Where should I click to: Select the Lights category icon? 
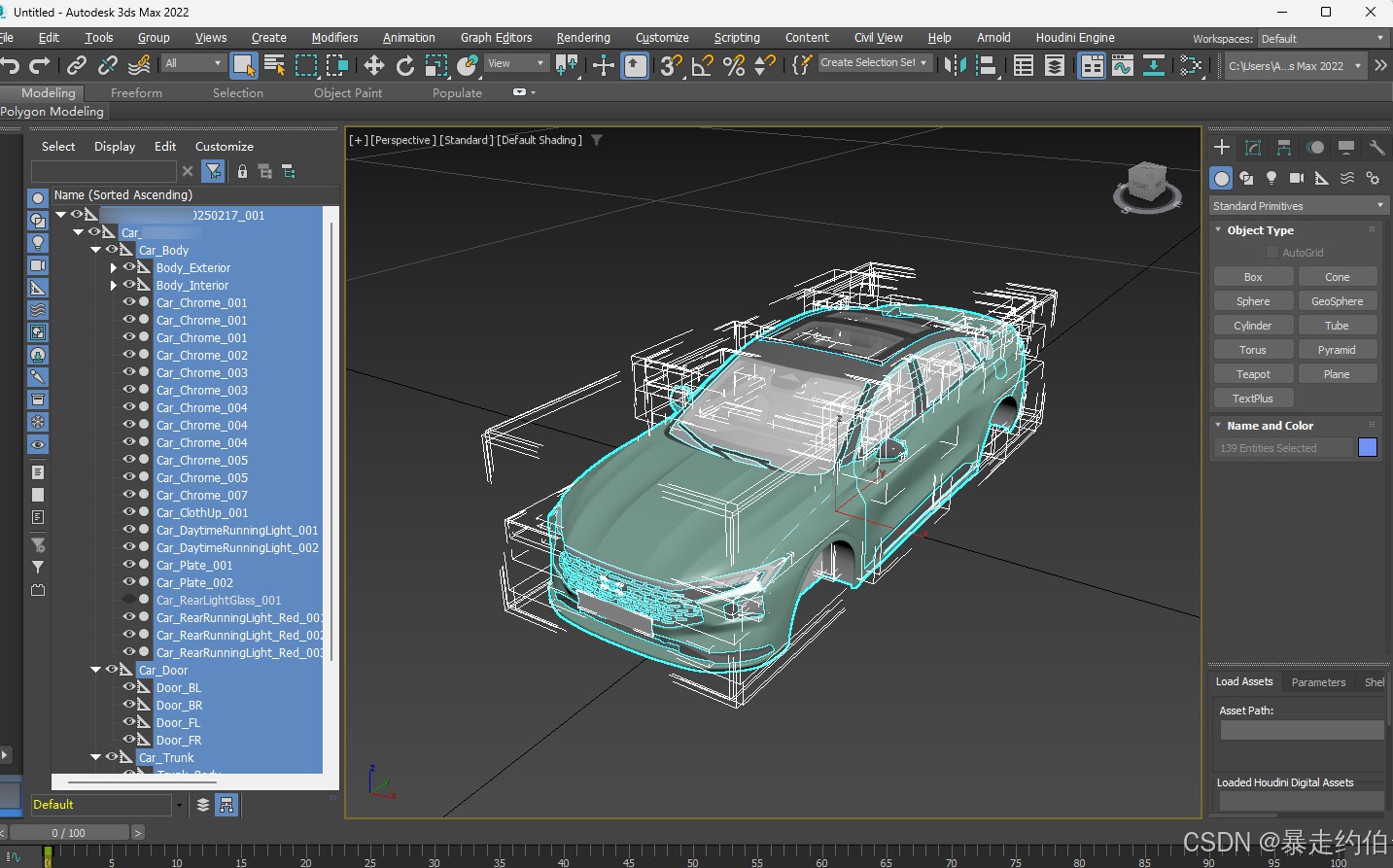(1271, 178)
